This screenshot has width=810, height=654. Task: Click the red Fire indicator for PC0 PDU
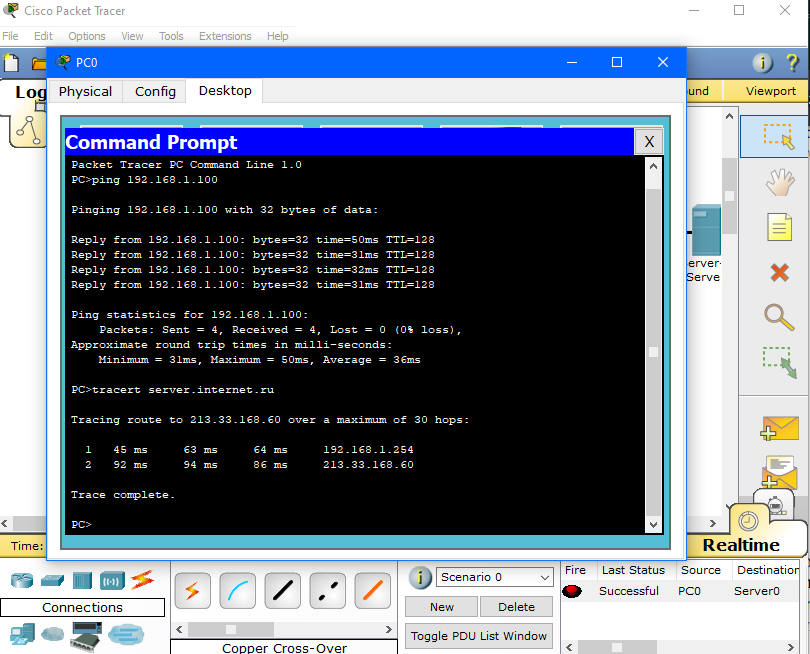coord(572,591)
